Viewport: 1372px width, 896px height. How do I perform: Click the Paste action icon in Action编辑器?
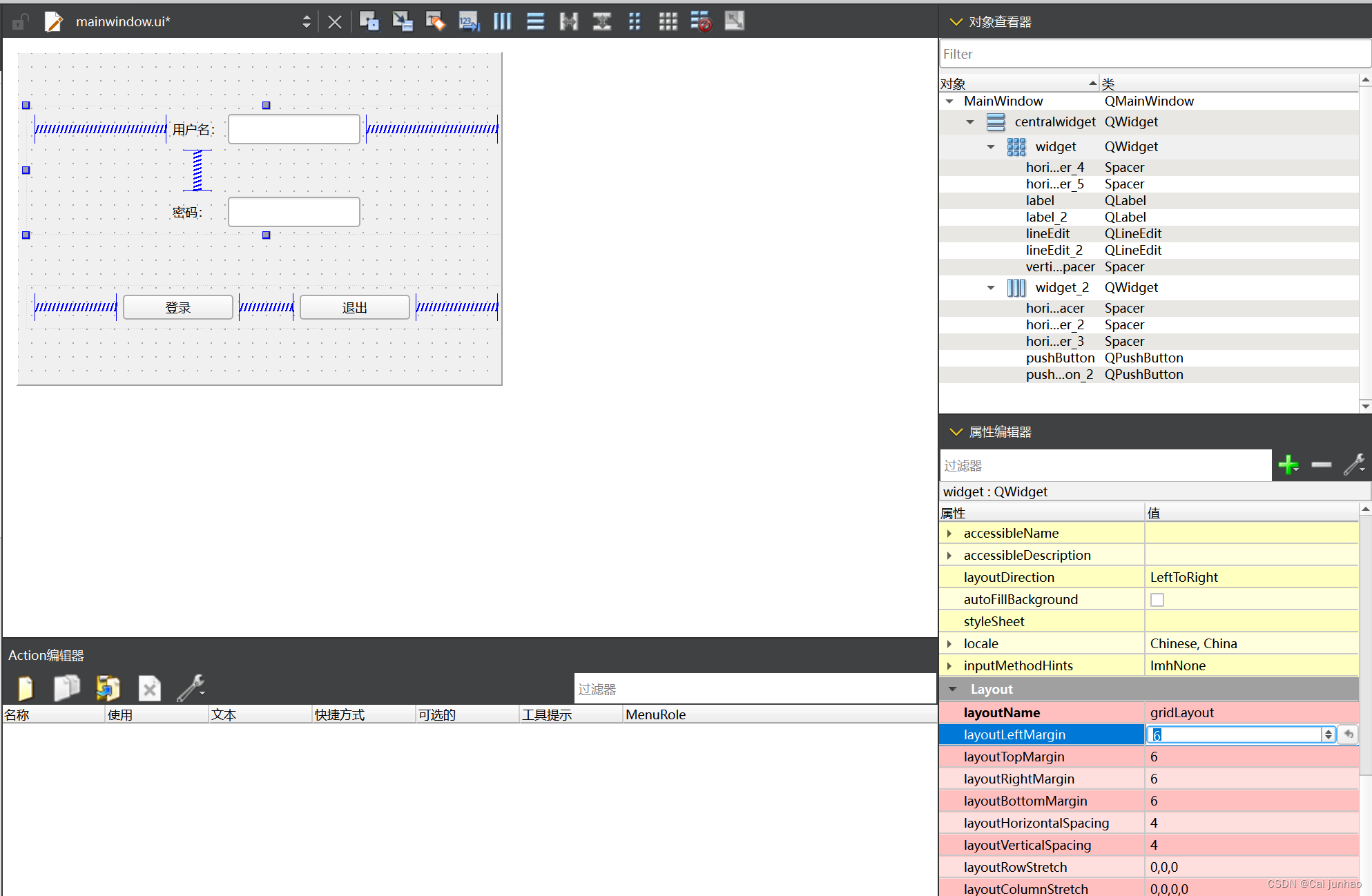click(x=108, y=688)
